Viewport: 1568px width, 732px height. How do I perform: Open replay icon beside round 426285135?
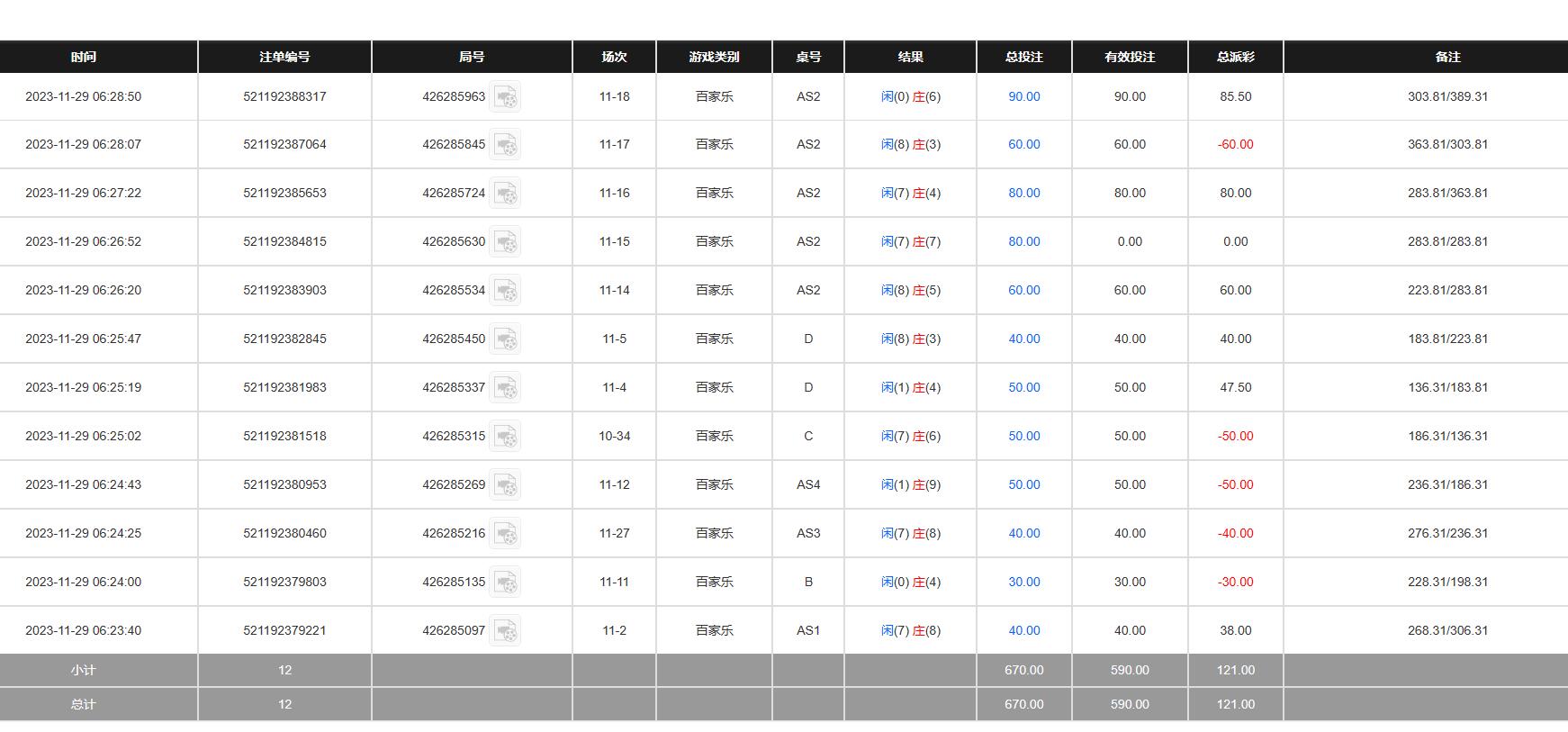tap(505, 583)
